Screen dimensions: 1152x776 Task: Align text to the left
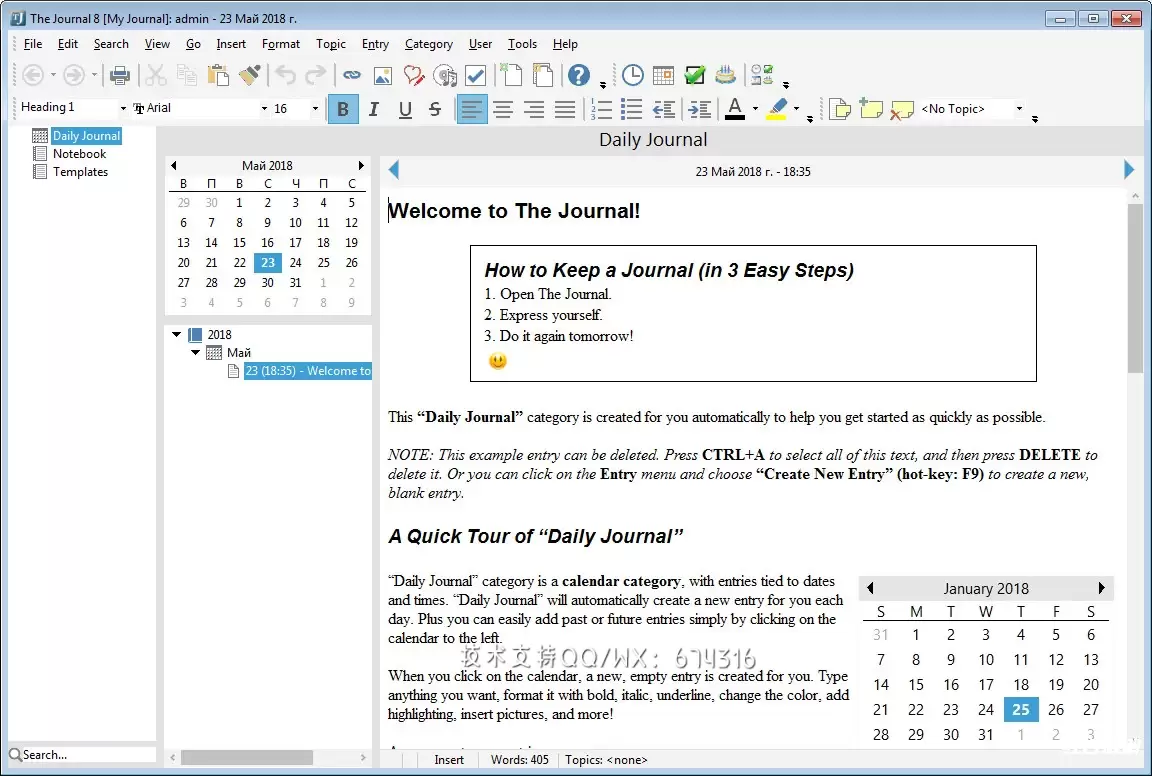tap(472, 109)
